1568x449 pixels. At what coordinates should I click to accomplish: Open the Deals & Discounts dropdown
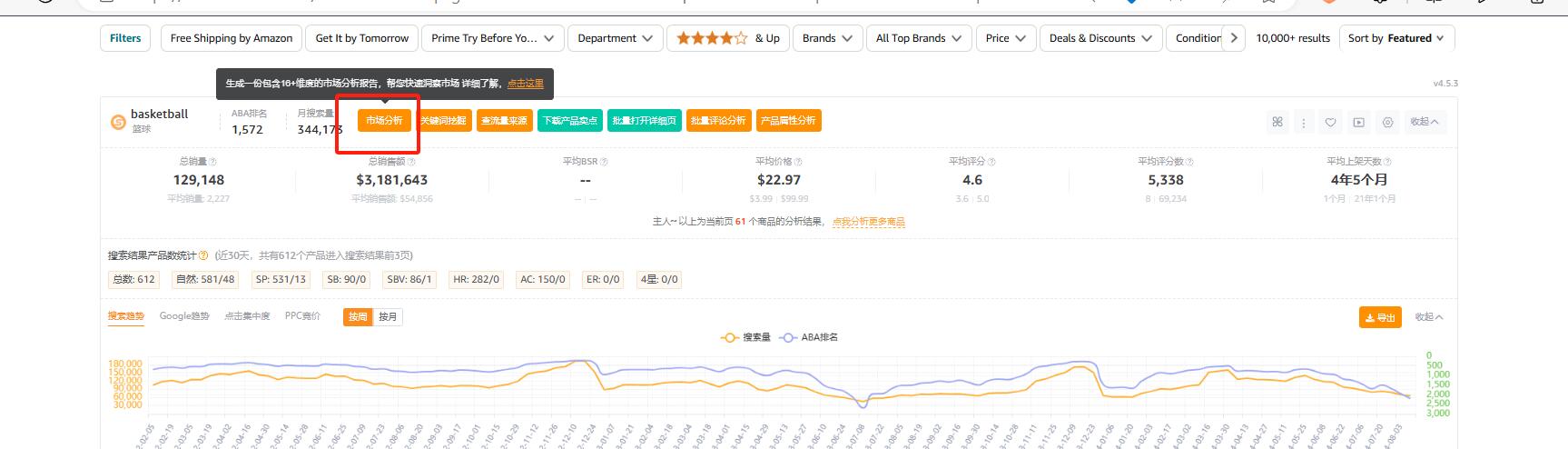point(1100,38)
